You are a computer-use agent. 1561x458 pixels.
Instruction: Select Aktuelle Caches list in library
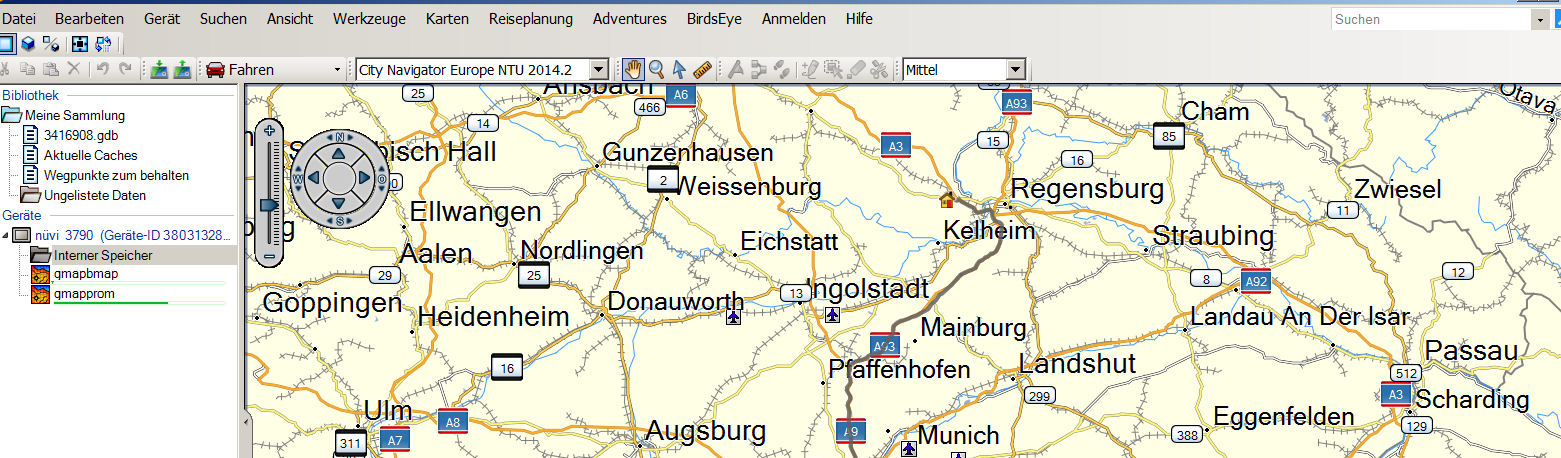[x=90, y=155]
